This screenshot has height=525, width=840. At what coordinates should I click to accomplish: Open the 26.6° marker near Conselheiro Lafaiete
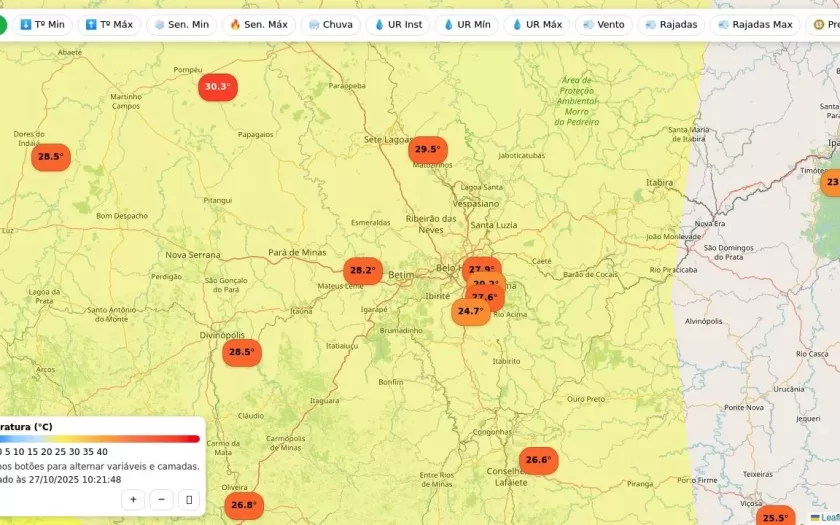pos(538,460)
